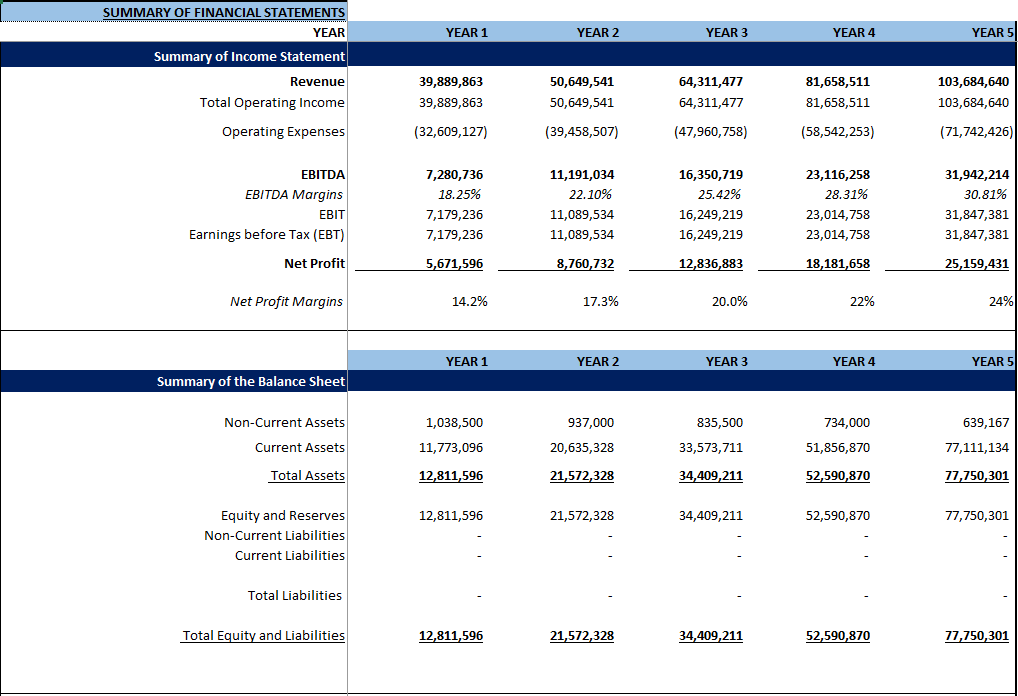The image size is (1018, 696).
Task: Click the EBITDA Margins percentage for YEAR 5
Action: click(987, 194)
